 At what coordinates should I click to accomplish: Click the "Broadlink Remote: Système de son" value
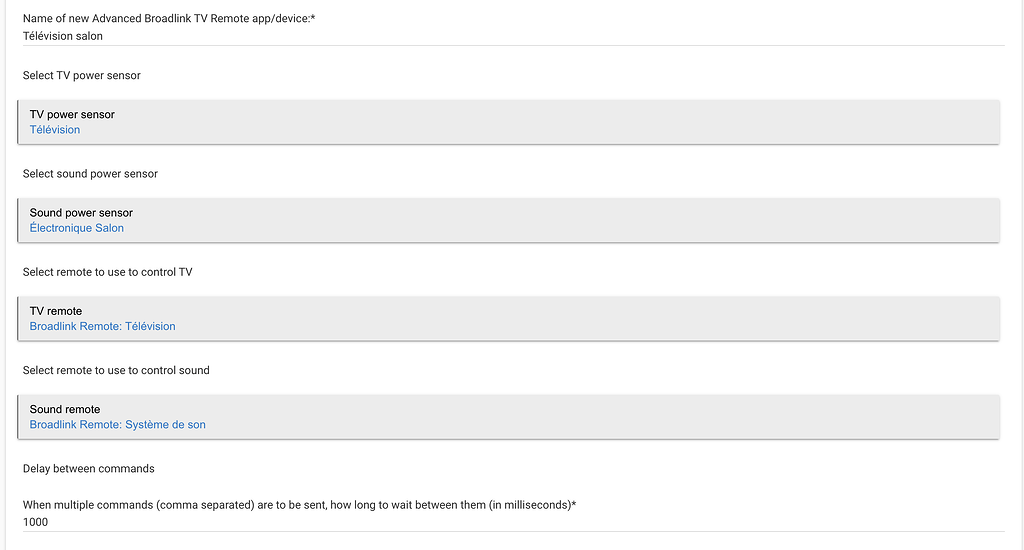pos(117,424)
